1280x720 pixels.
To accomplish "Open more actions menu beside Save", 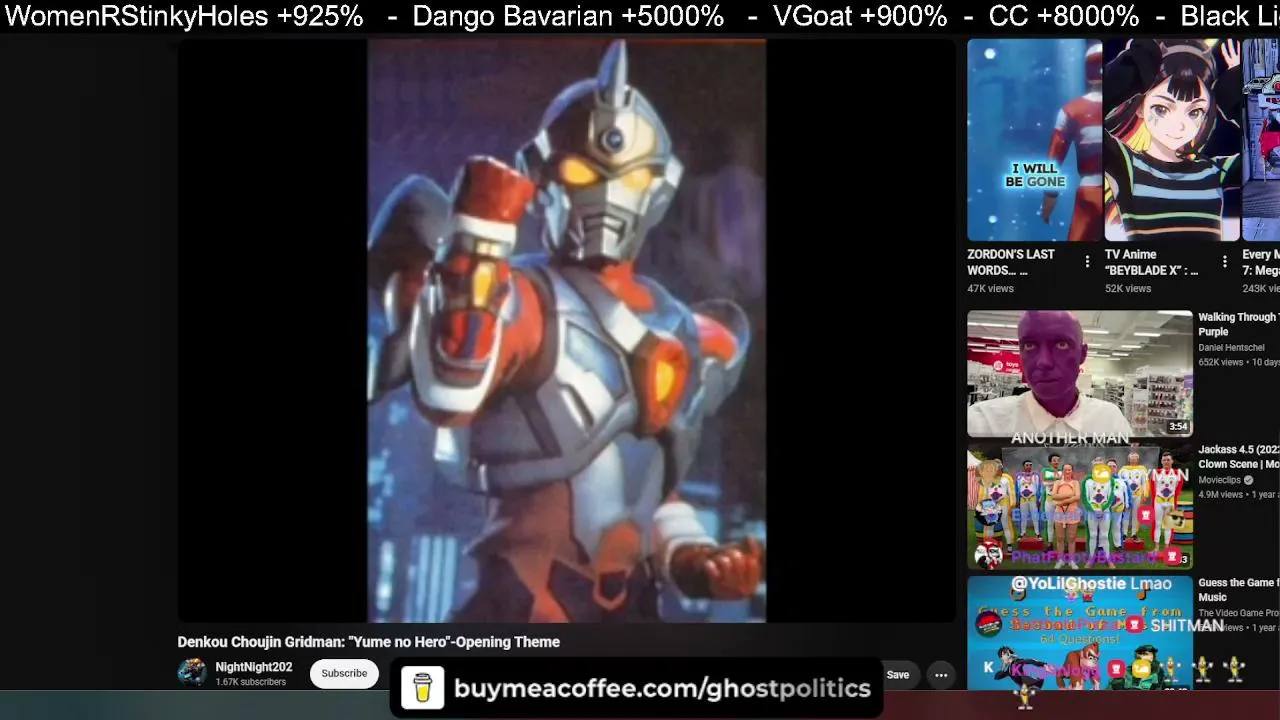I will [x=941, y=675].
